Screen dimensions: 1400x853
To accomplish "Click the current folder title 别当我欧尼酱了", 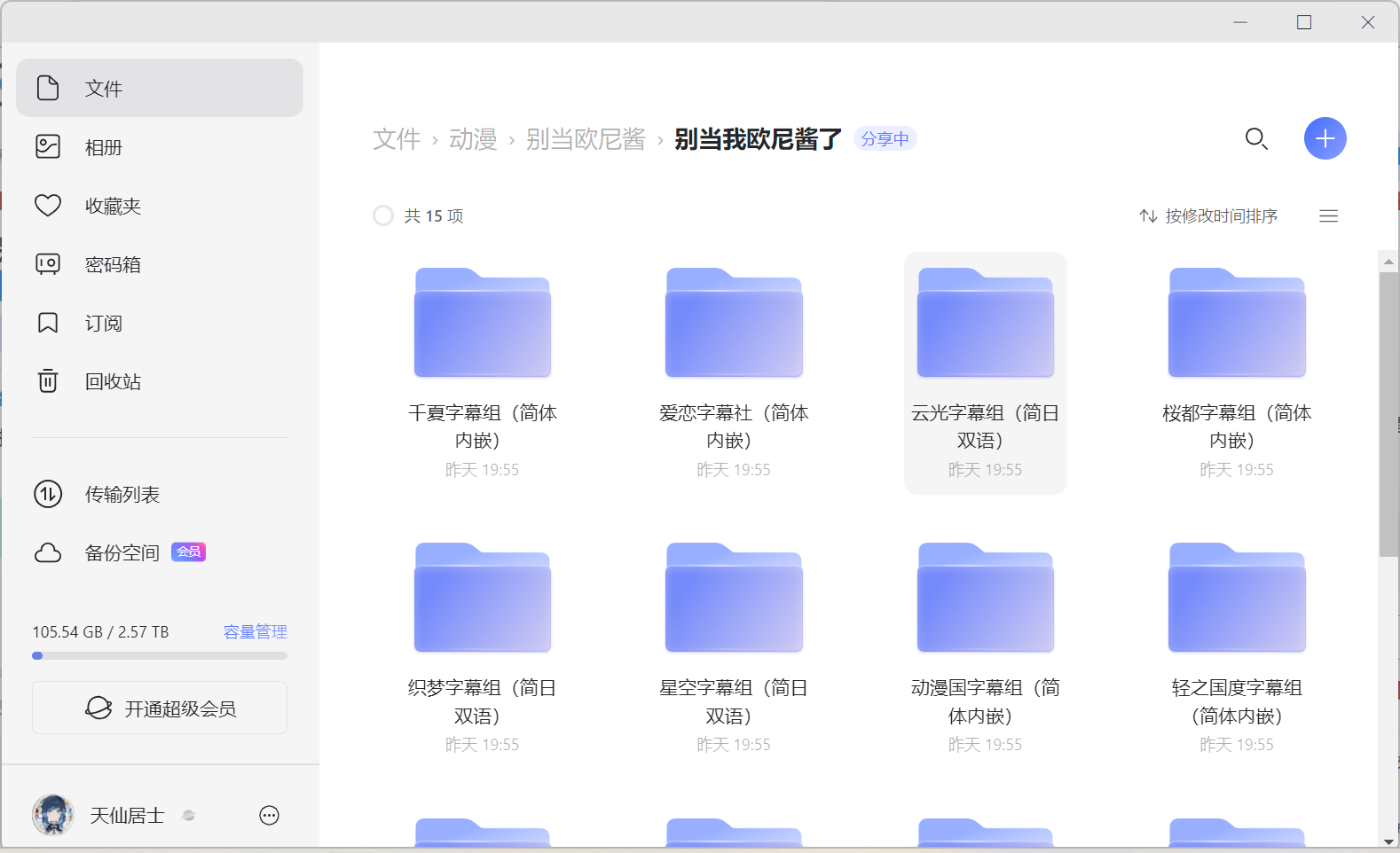I will pyautogui.click(x=758, y=139).
